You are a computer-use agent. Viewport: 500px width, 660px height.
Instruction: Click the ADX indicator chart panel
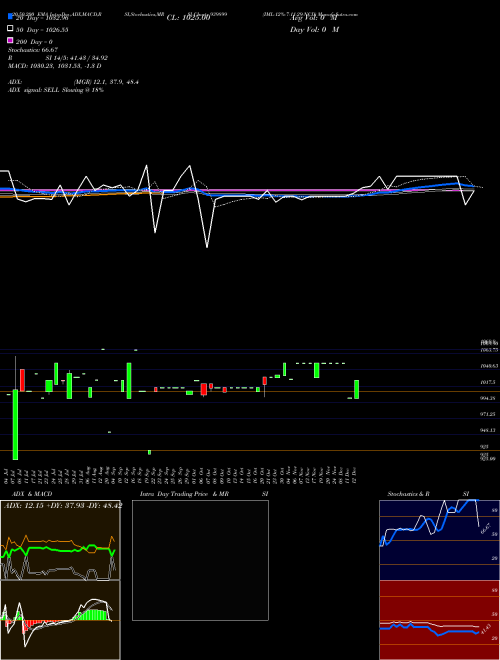[60, 540]
